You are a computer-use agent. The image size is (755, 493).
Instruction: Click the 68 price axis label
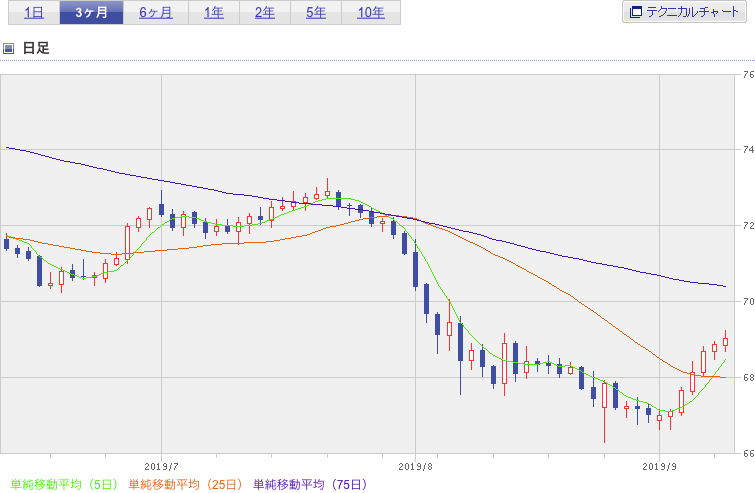click(748, 377)
